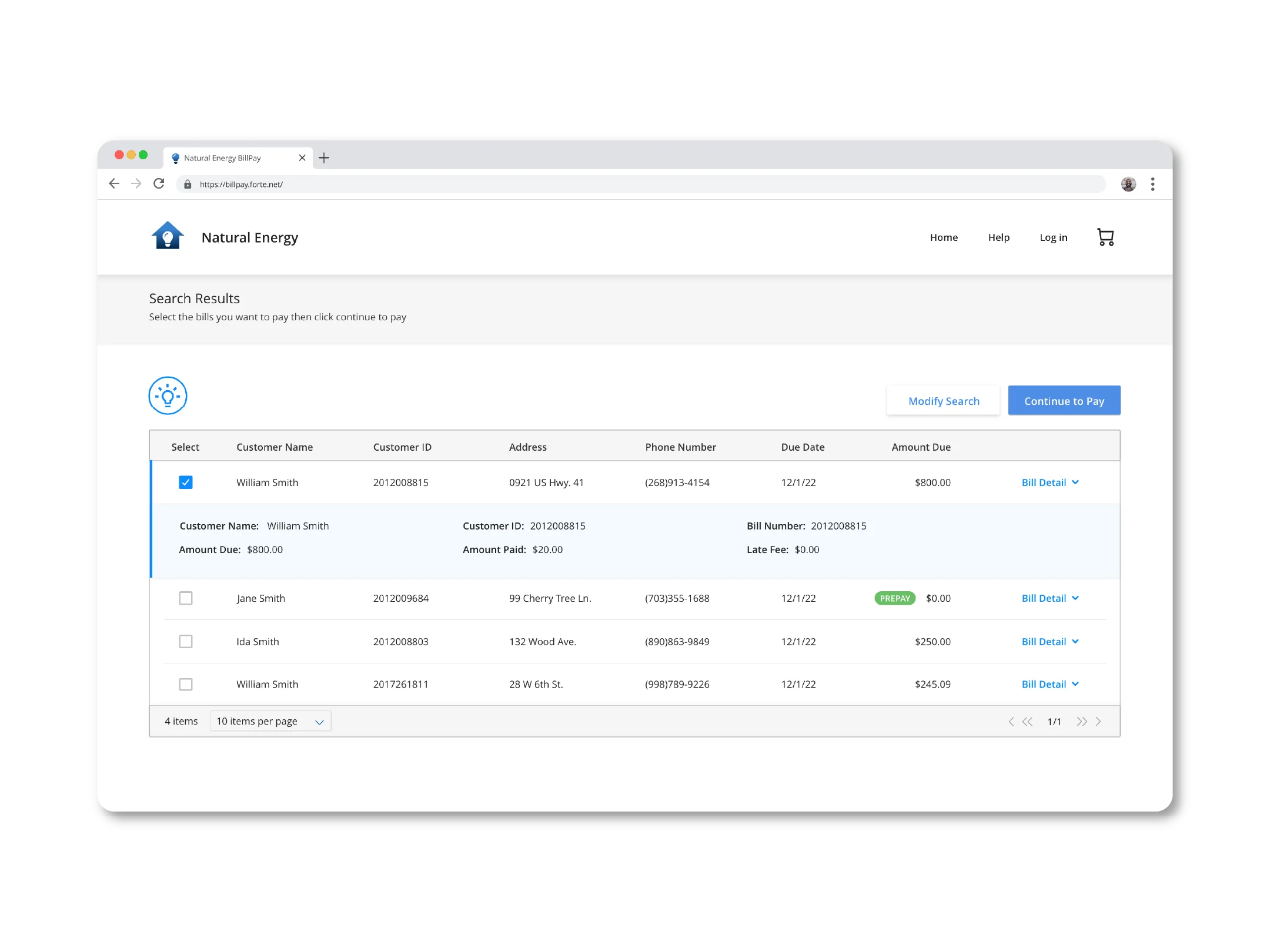Open the 10 items per page dropdown
The image size is (1270, 952).
pyautogui.click(x=270, y=721)
